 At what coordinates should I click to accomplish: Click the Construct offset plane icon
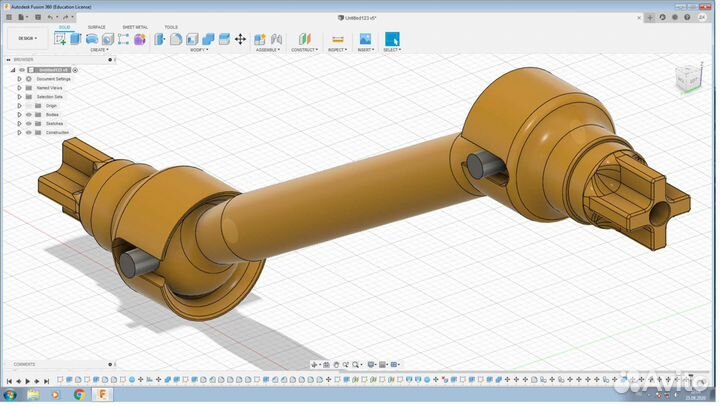(x=304, y=39)
